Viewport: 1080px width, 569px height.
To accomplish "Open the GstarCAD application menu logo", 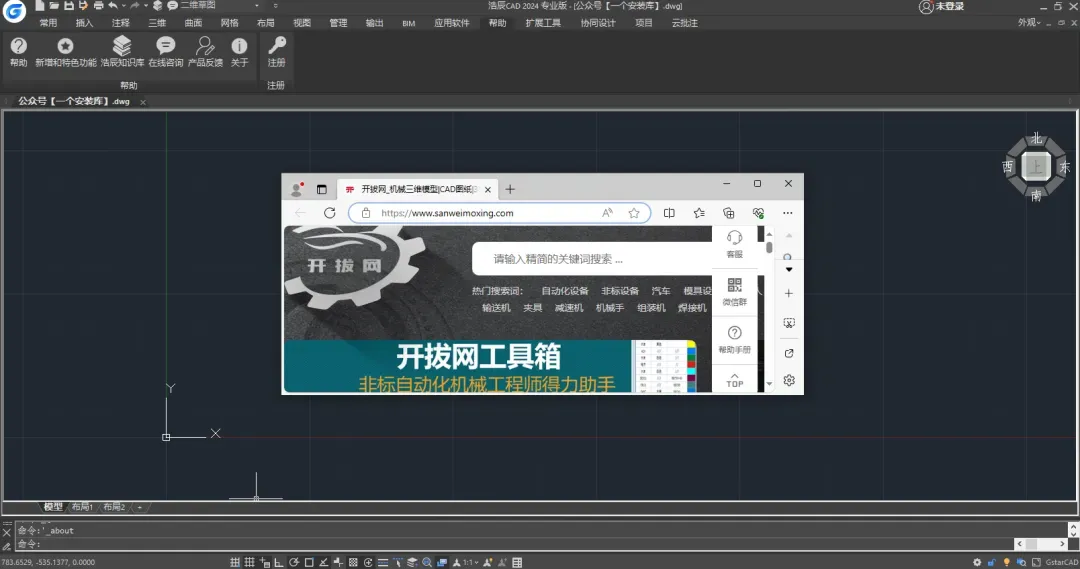I will tap(14, 10).
